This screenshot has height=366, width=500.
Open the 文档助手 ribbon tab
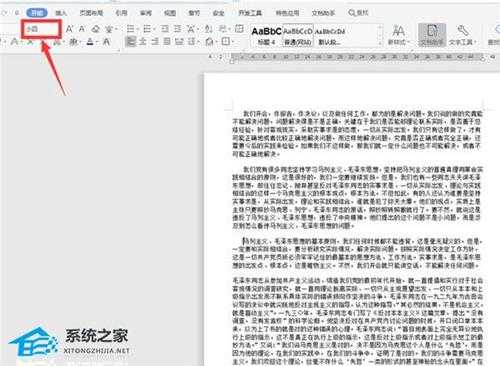click(x=323, y=13)
